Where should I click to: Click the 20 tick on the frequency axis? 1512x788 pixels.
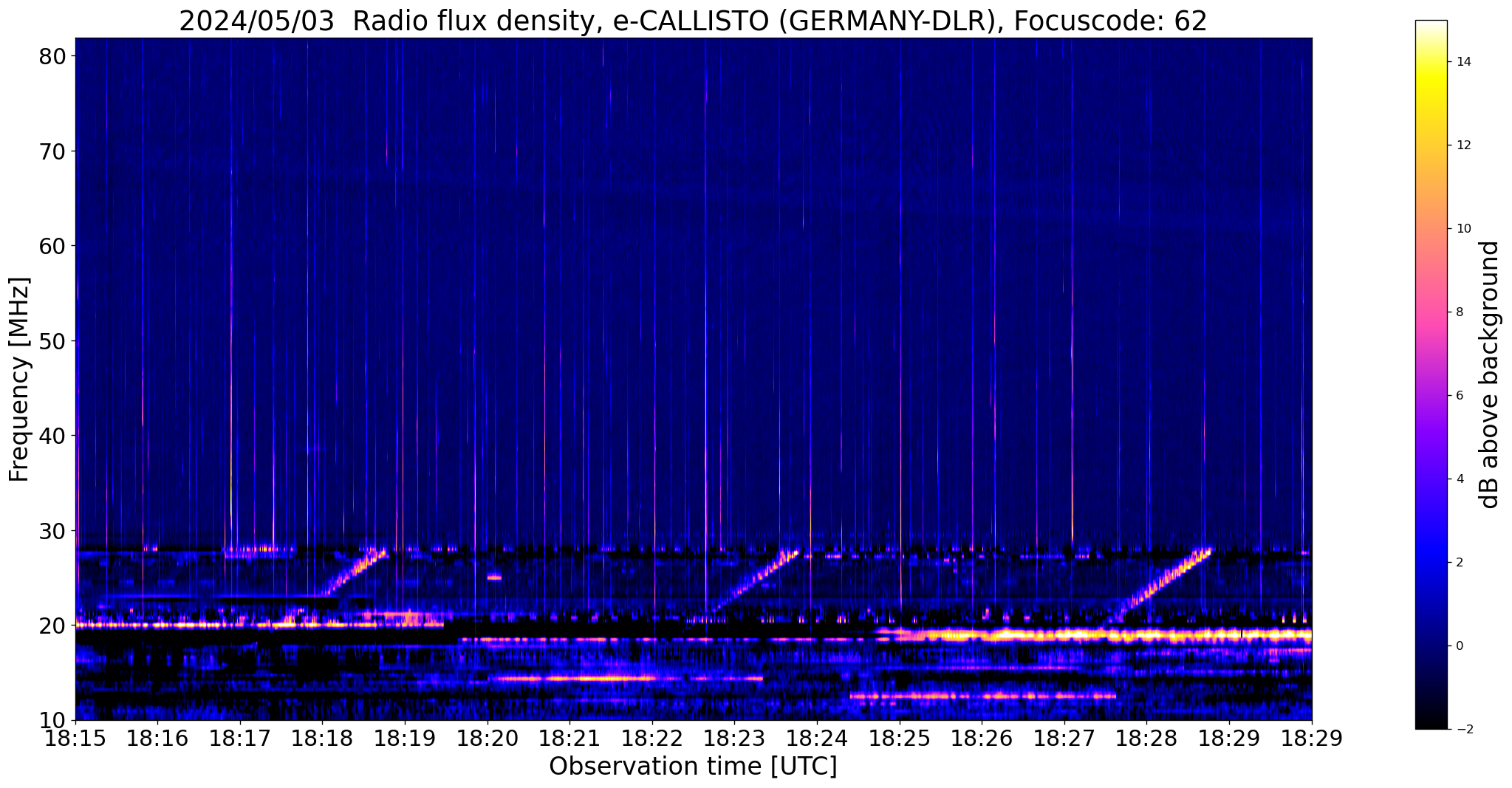point(52,626)
